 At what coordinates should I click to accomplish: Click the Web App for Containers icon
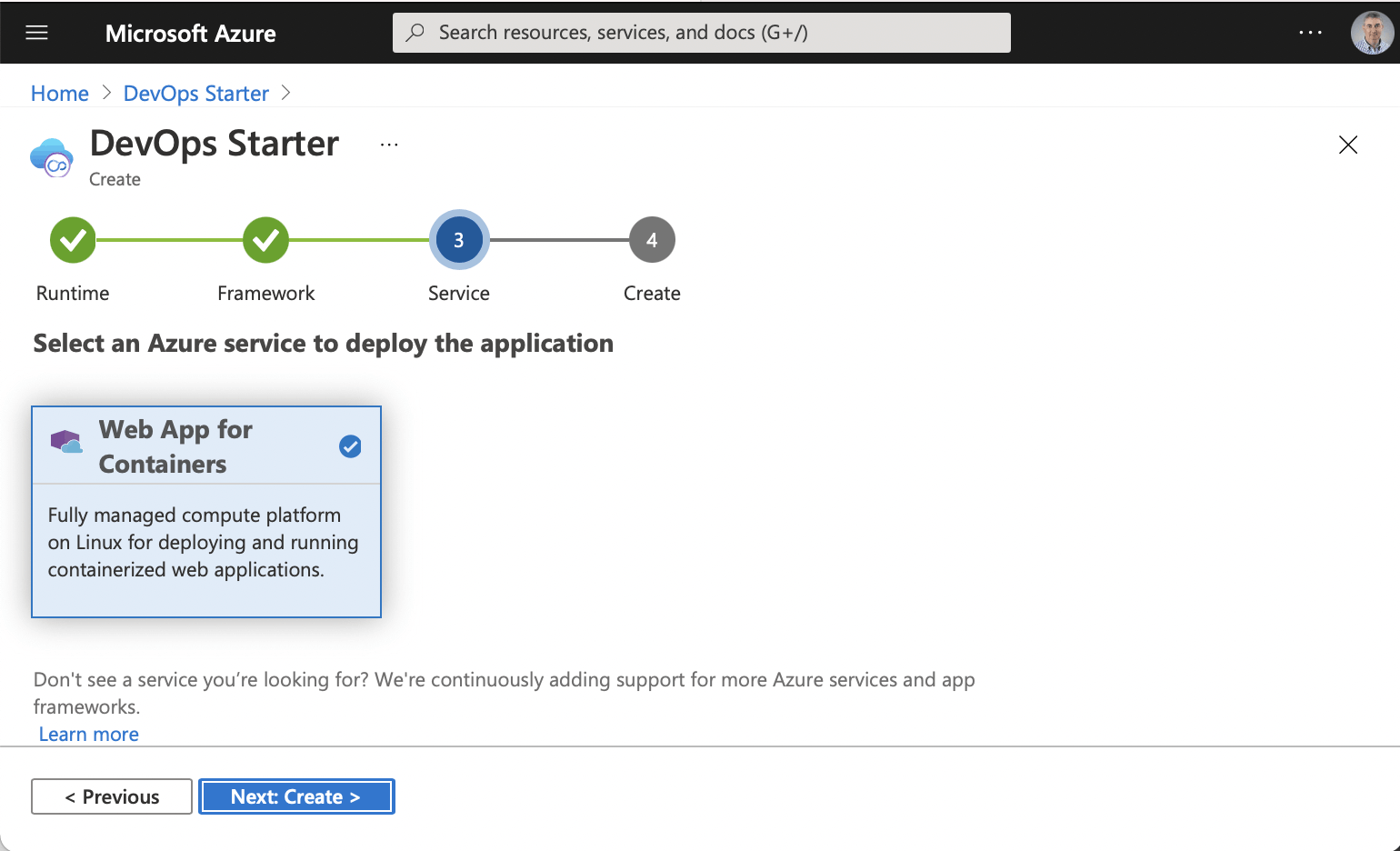[x=66, y=444]
